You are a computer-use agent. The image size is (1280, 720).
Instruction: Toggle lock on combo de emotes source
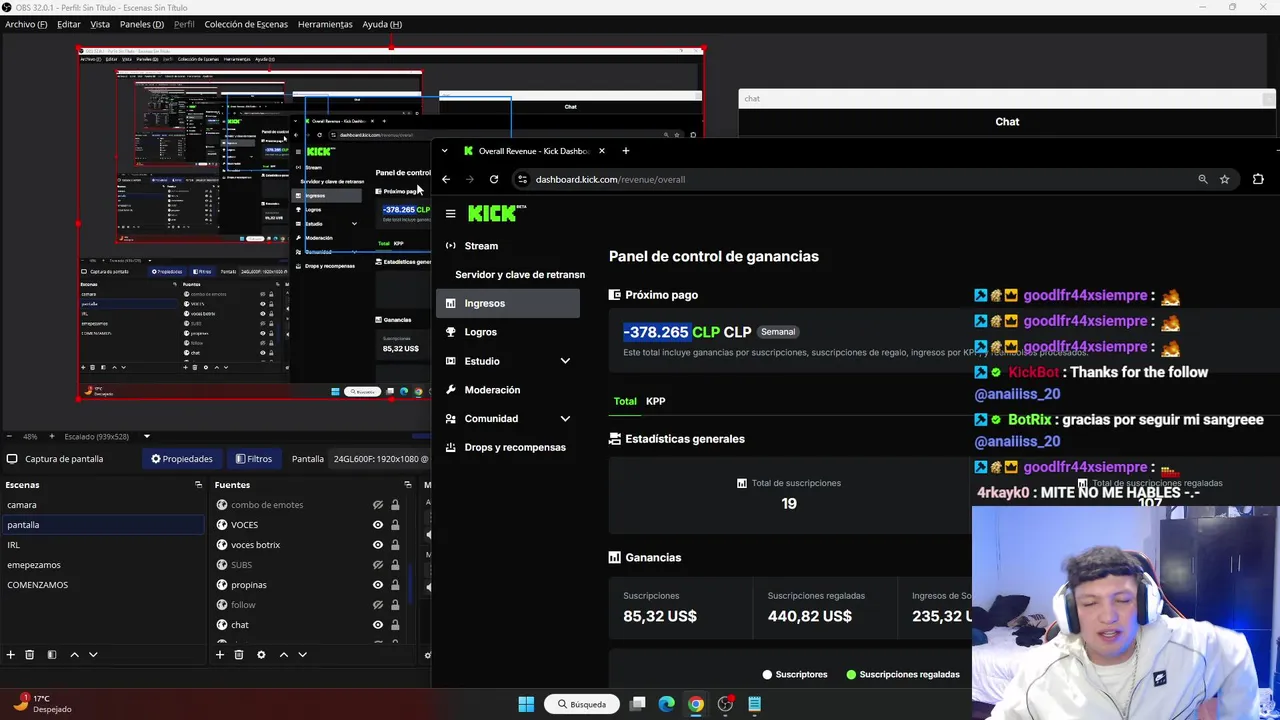click(395, 505)
